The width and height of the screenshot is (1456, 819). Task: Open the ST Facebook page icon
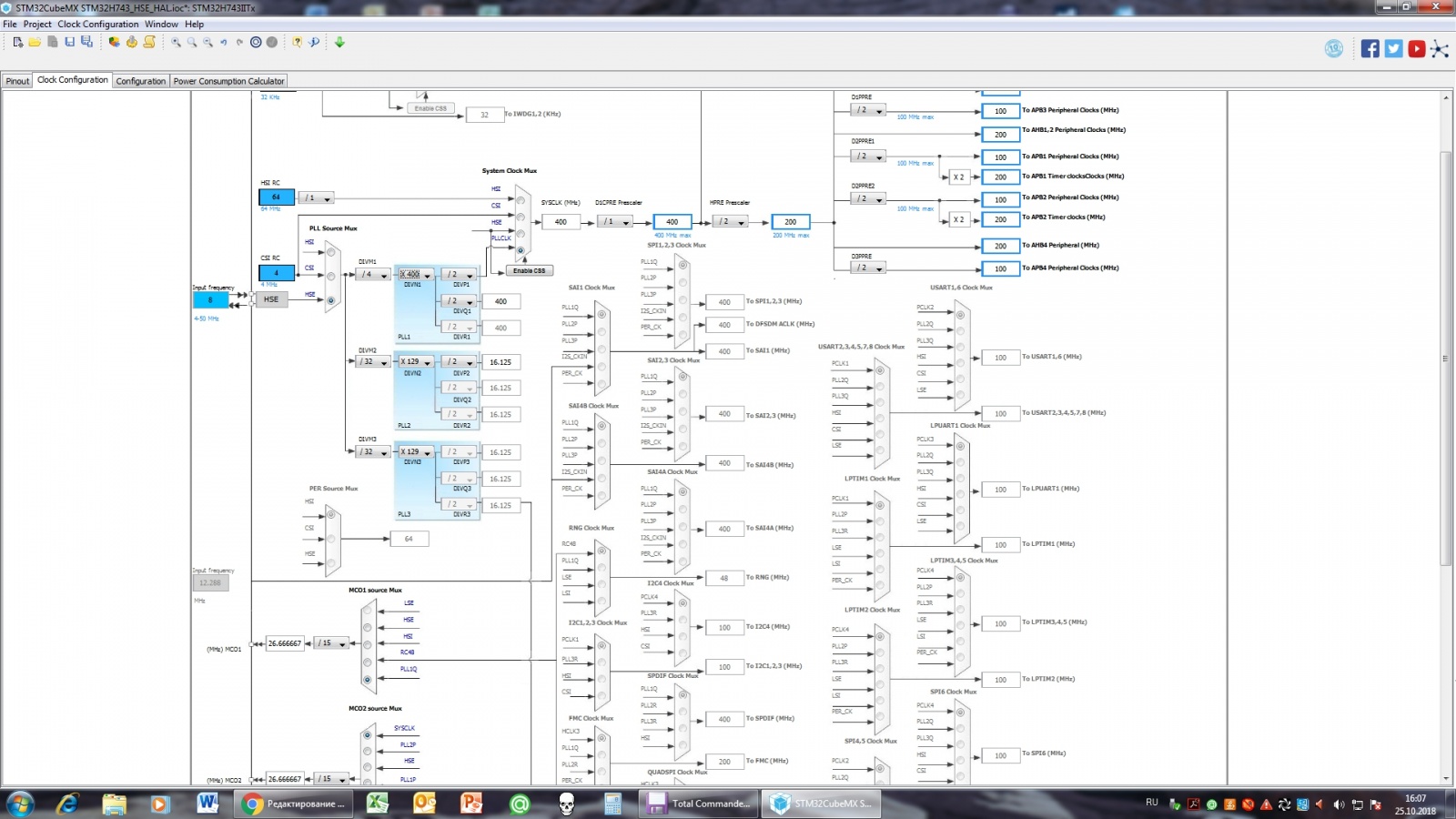(x=1370, y=49)
